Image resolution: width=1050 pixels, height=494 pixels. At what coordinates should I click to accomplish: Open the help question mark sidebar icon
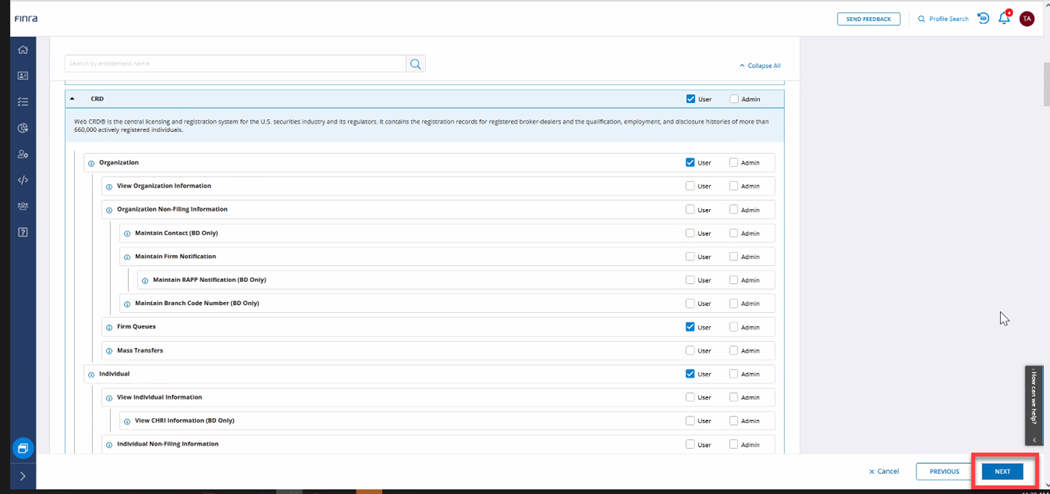click(x=23, y=232)
